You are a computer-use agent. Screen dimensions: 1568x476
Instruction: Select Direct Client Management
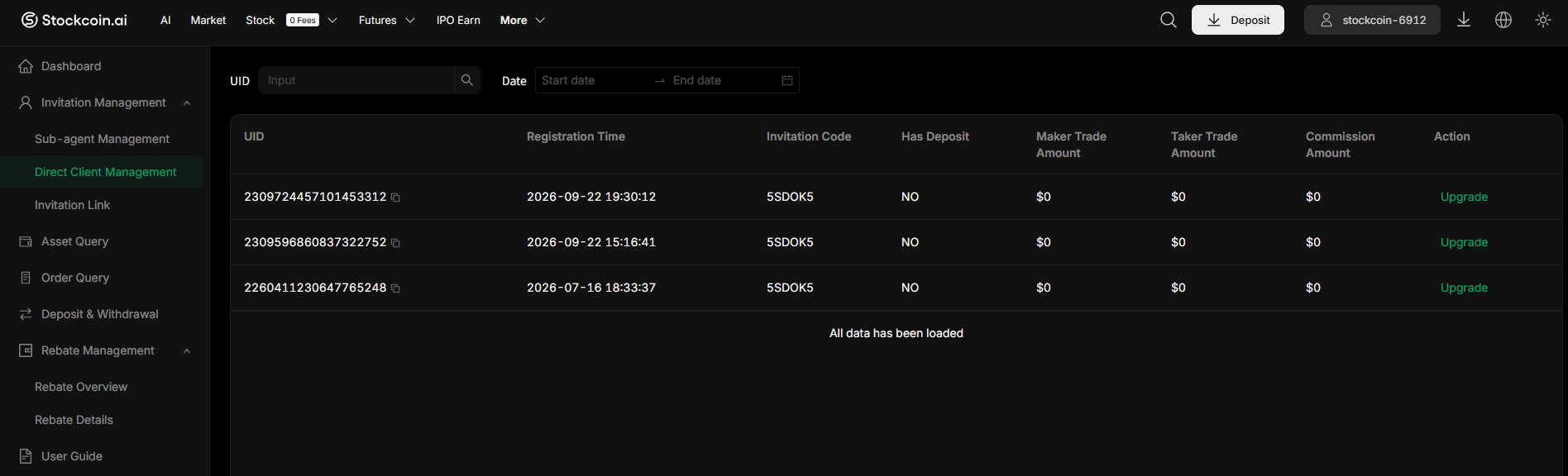click(x=105, y=172)
